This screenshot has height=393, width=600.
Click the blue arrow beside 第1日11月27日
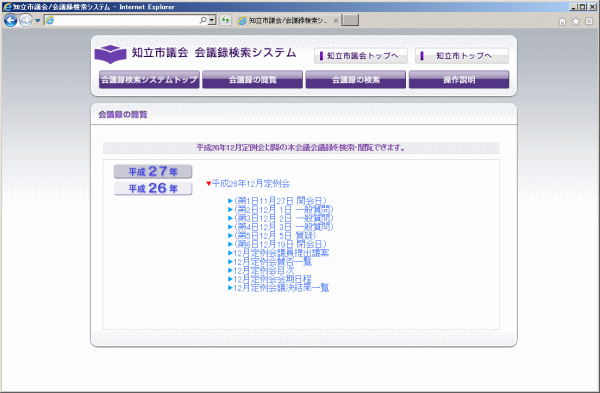(x=230, y=201)
